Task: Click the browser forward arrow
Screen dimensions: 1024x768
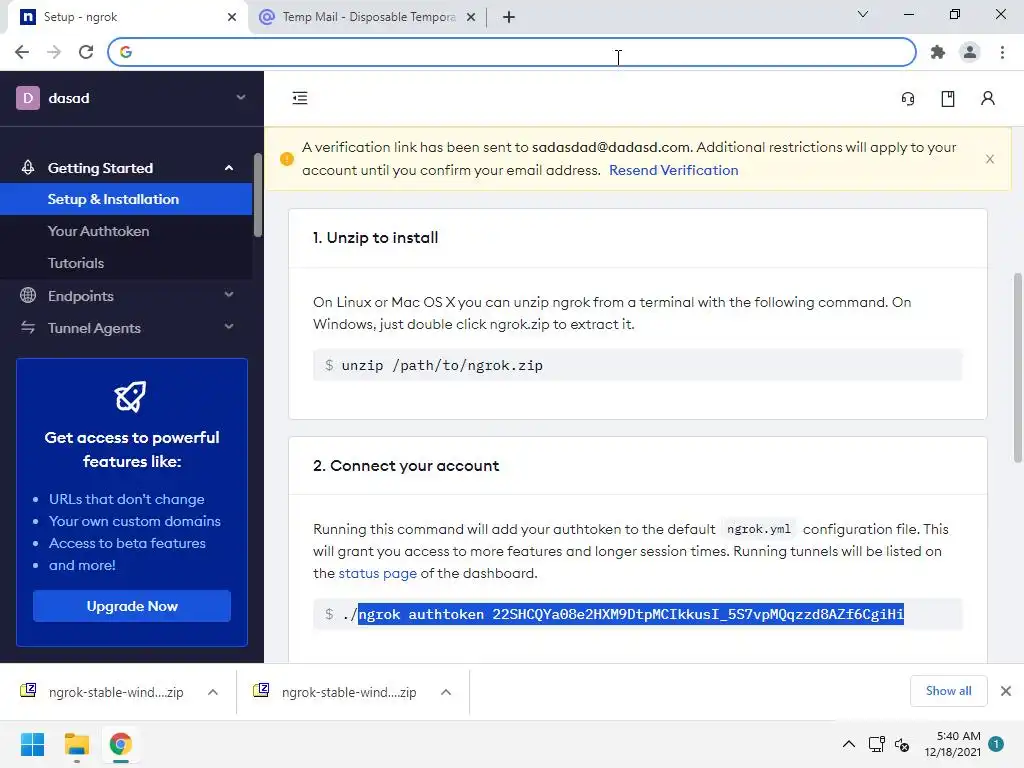Action: [x=54, y=52]
